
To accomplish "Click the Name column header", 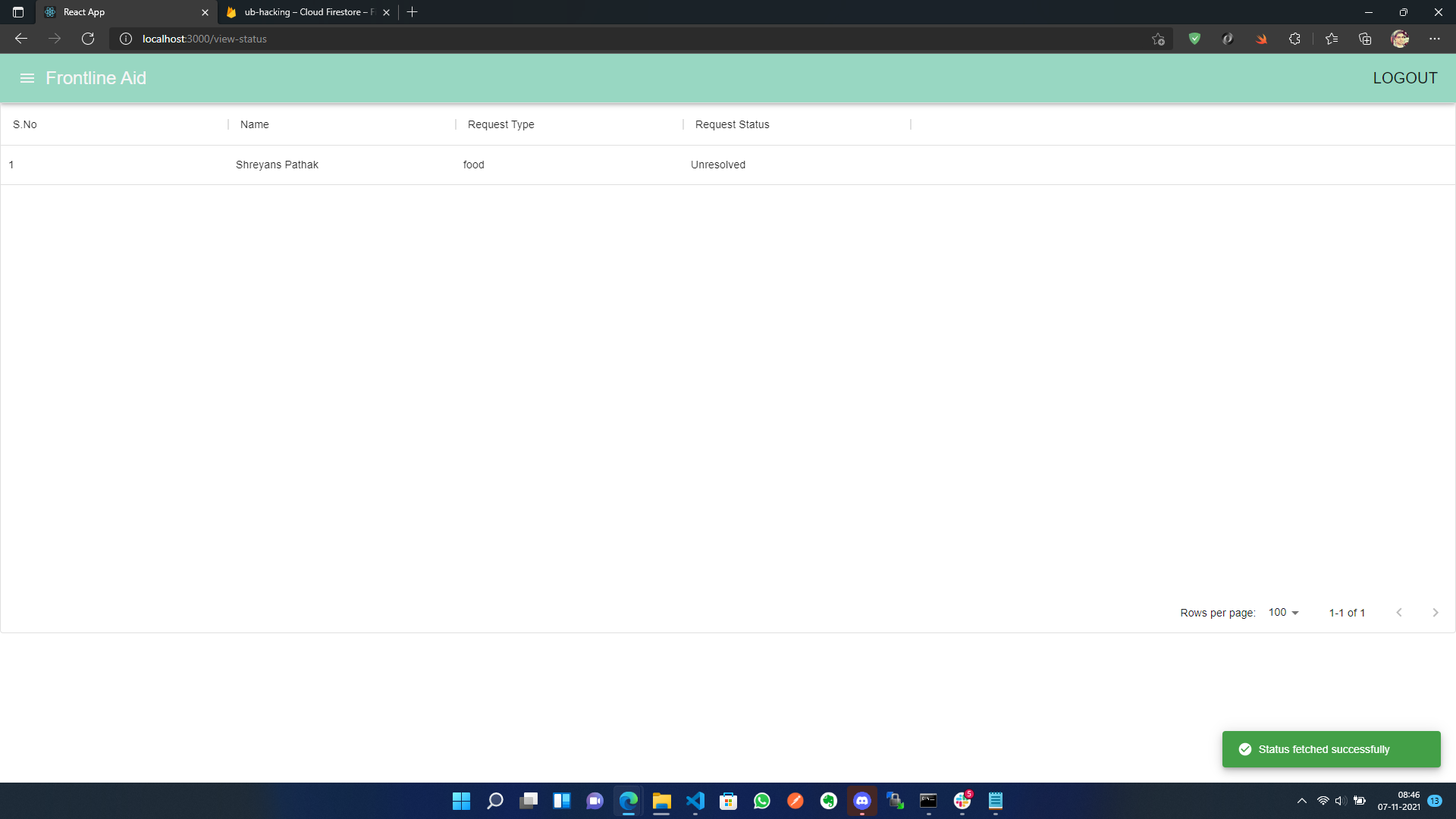I will [255, 124].
